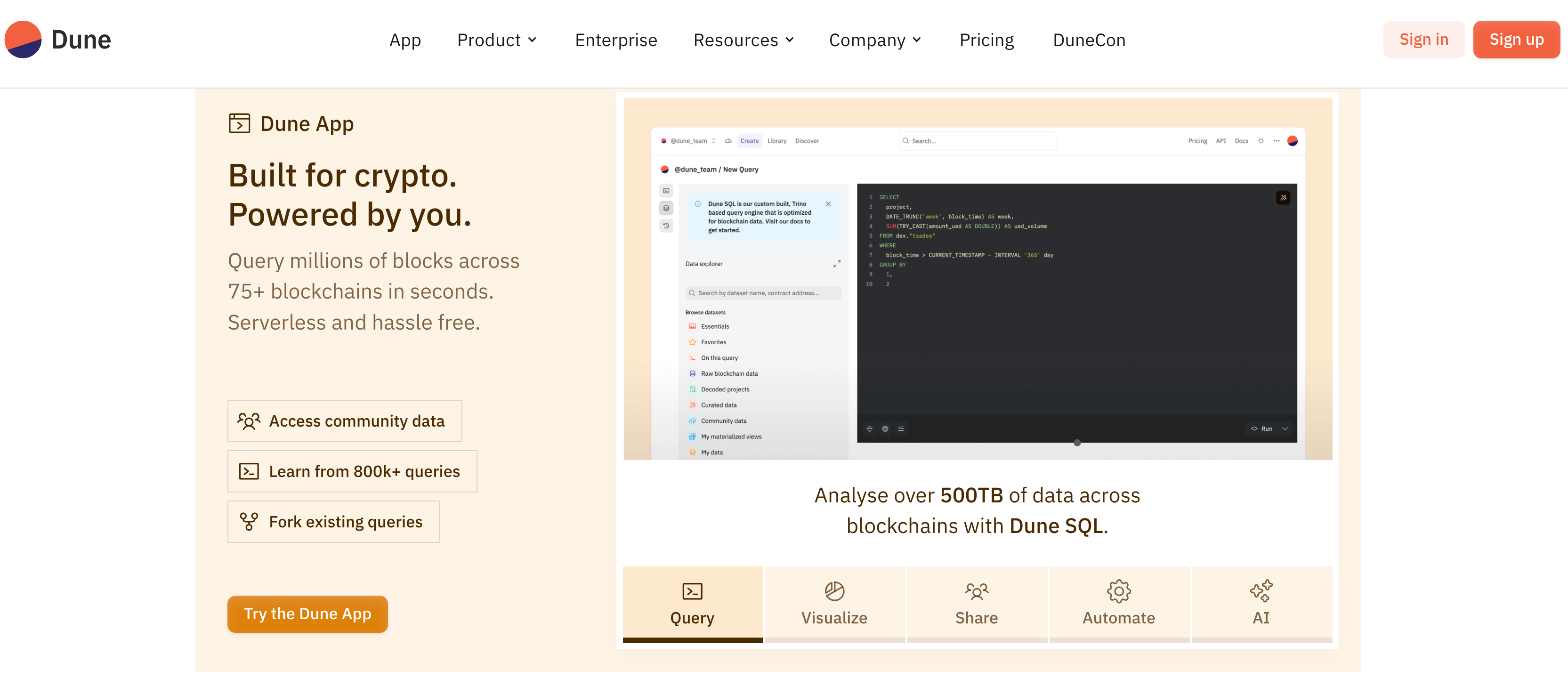Open the DuneCon navigation link
This screenshot has height=679, width=1568.
[1089, 40]
